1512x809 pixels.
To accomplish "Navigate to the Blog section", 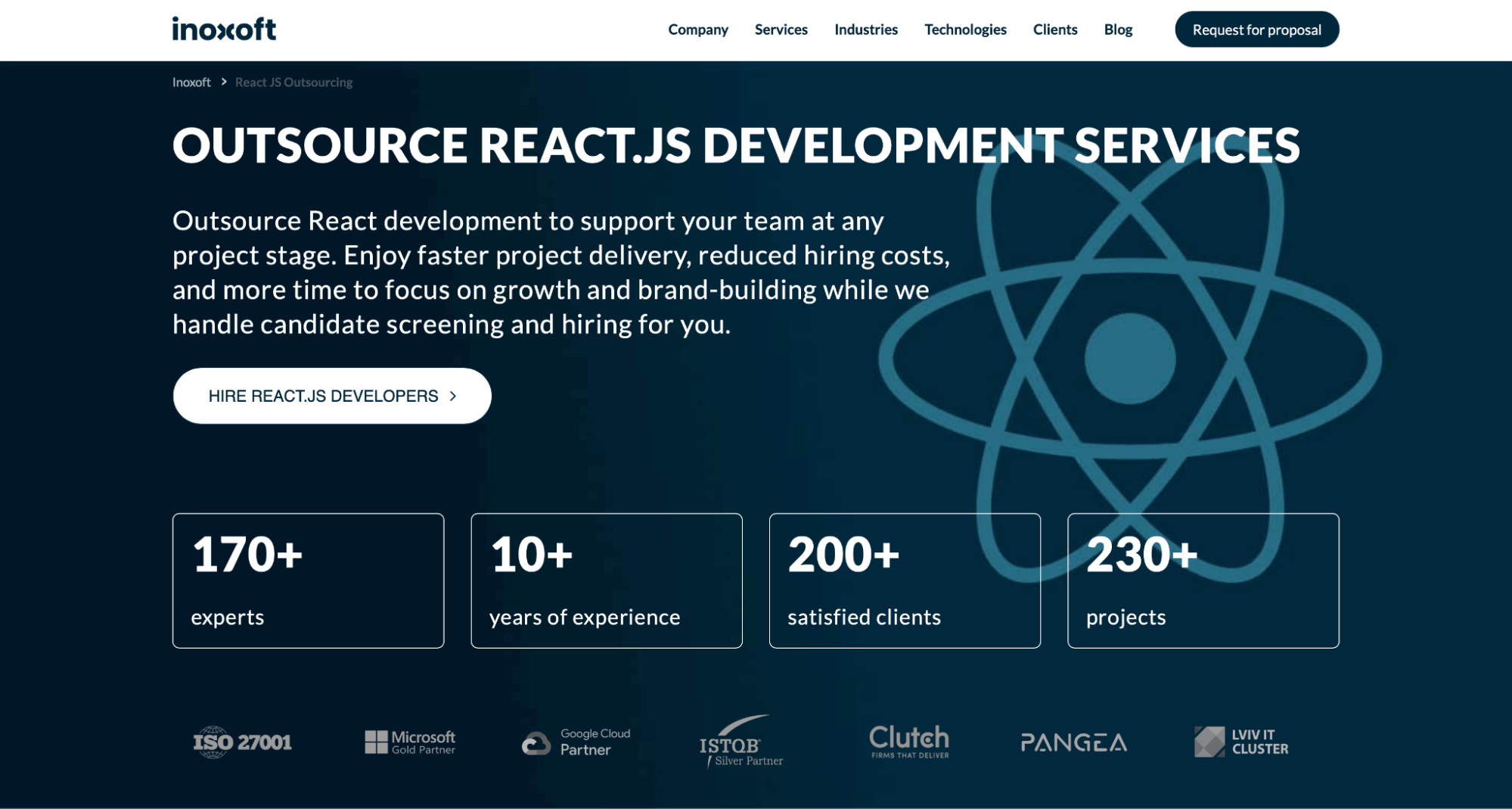I will 1118,30.
